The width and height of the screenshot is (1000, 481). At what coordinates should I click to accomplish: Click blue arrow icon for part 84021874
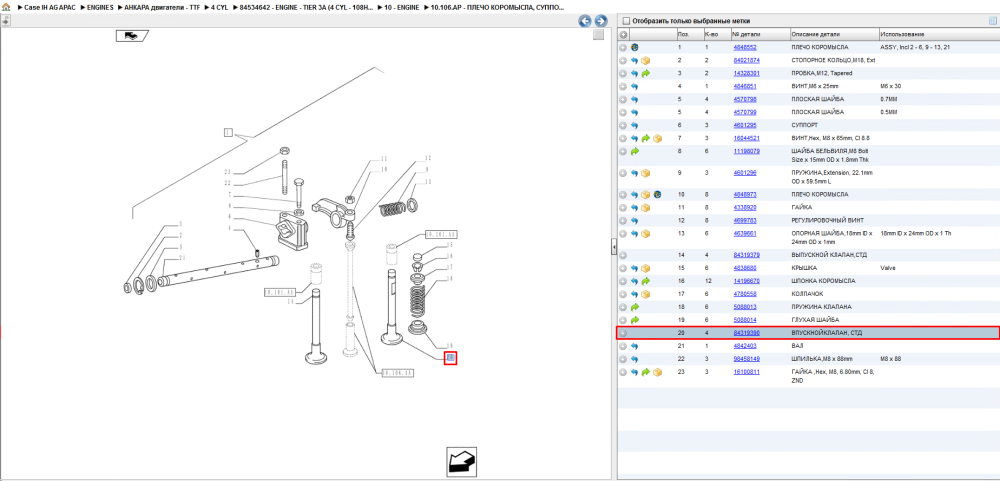635,61
